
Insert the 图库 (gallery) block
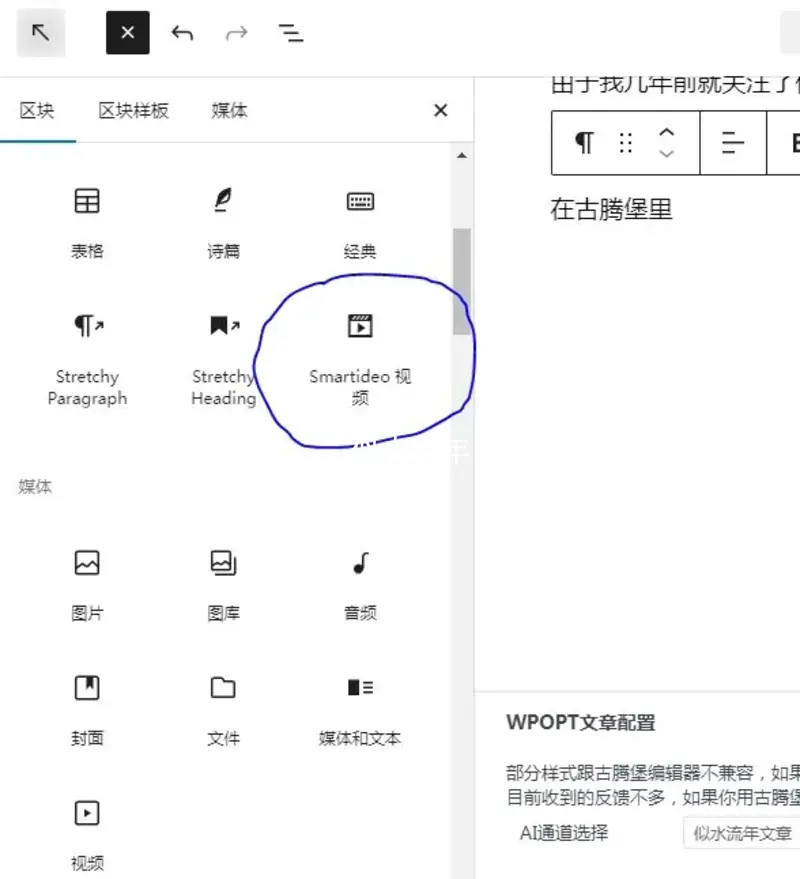[223, 583]
